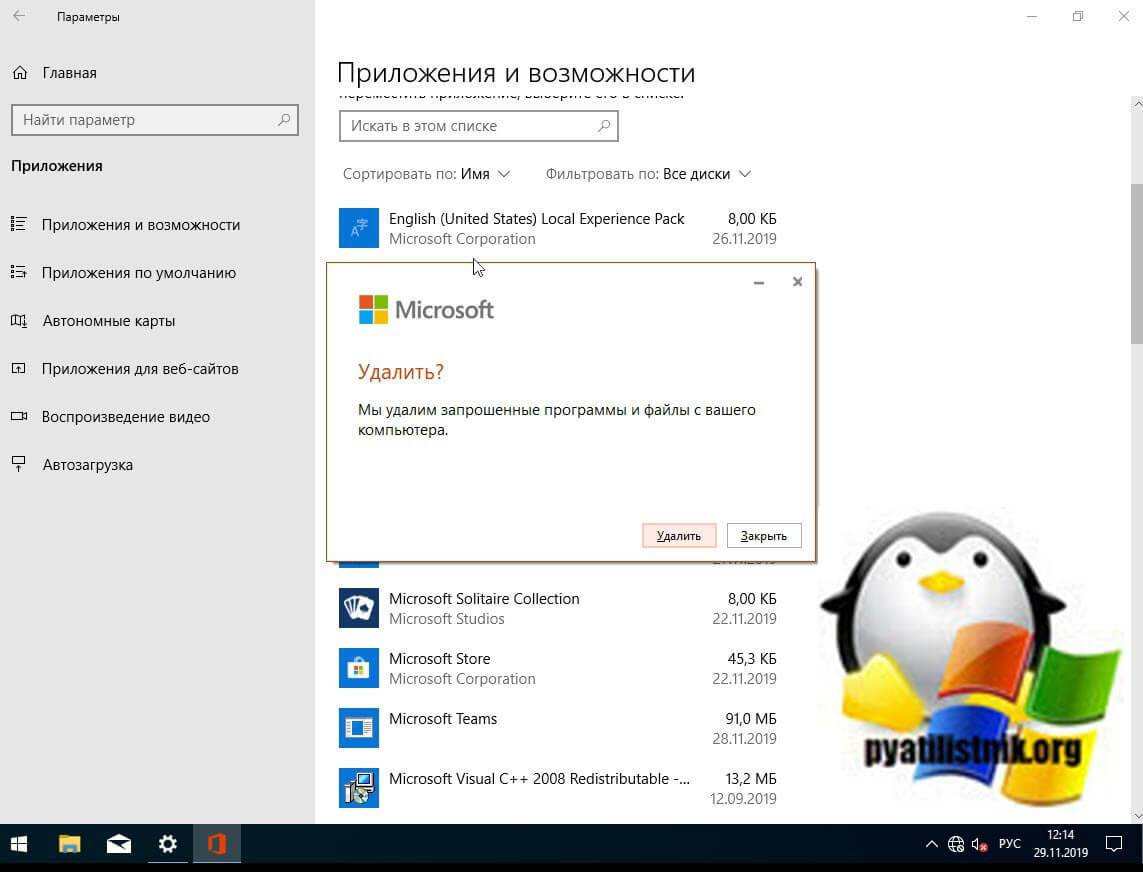Viewport: 1143px width, 872px height.
Task: Expand hidden tray icons arrow
Action: click(930, 844)
